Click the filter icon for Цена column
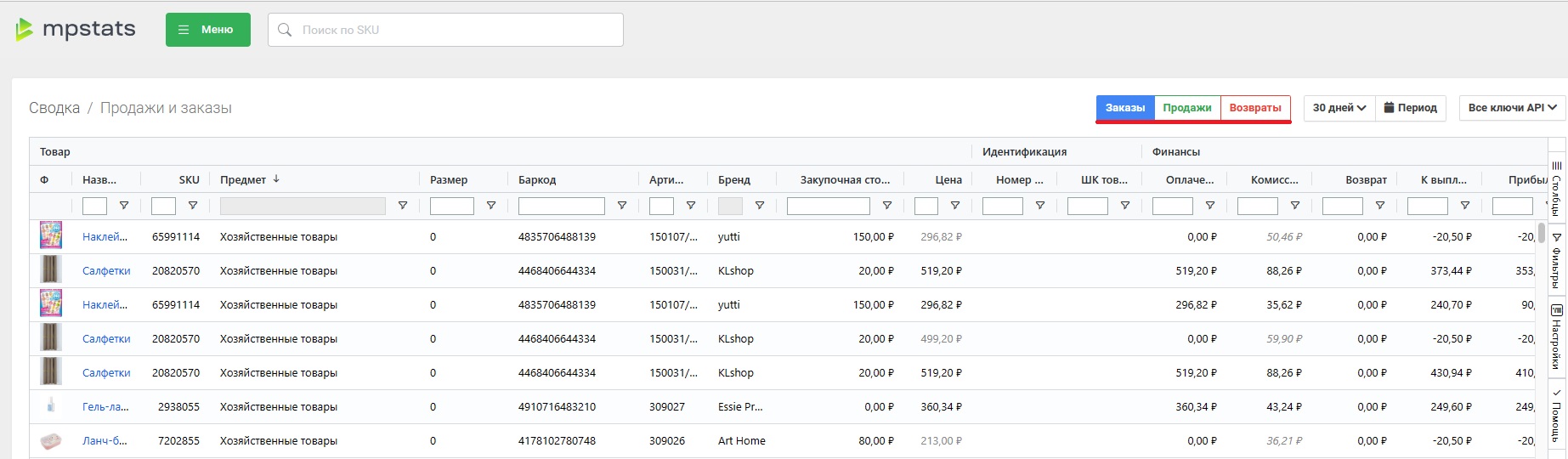The height and width of the screenshot is (459, 1568). click(x=955, y=206)
